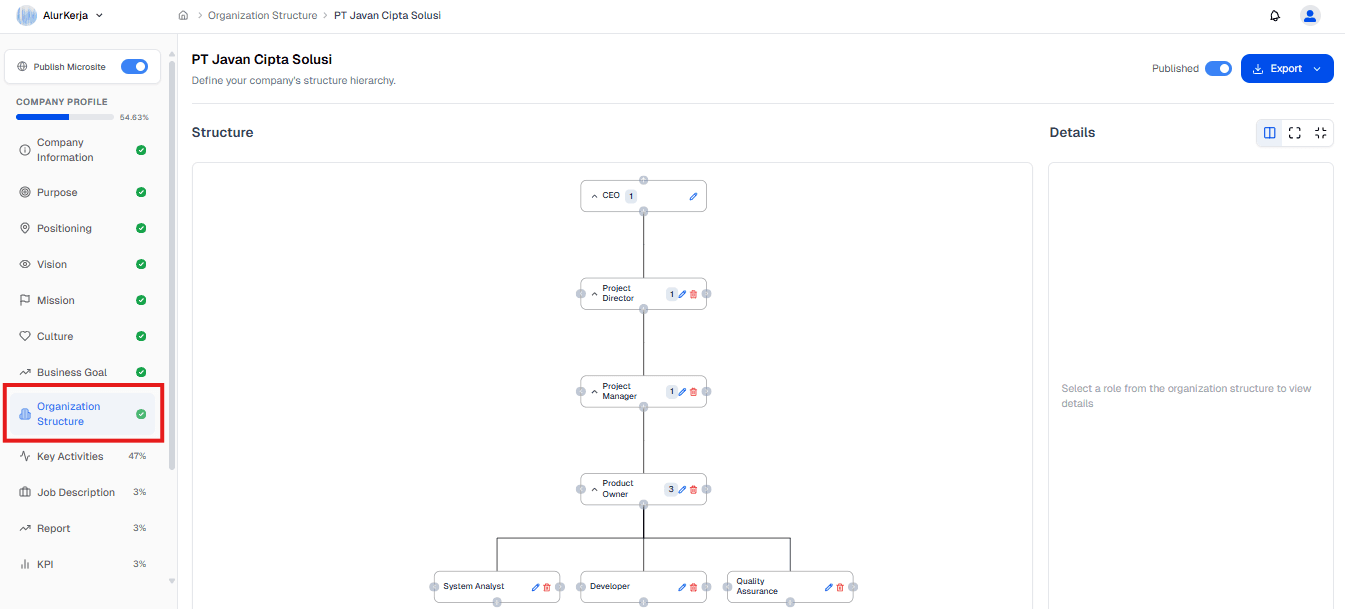Screen dimensions: 1345x609
Task: Open the notification bell
Action: [x=1274, y=15]
